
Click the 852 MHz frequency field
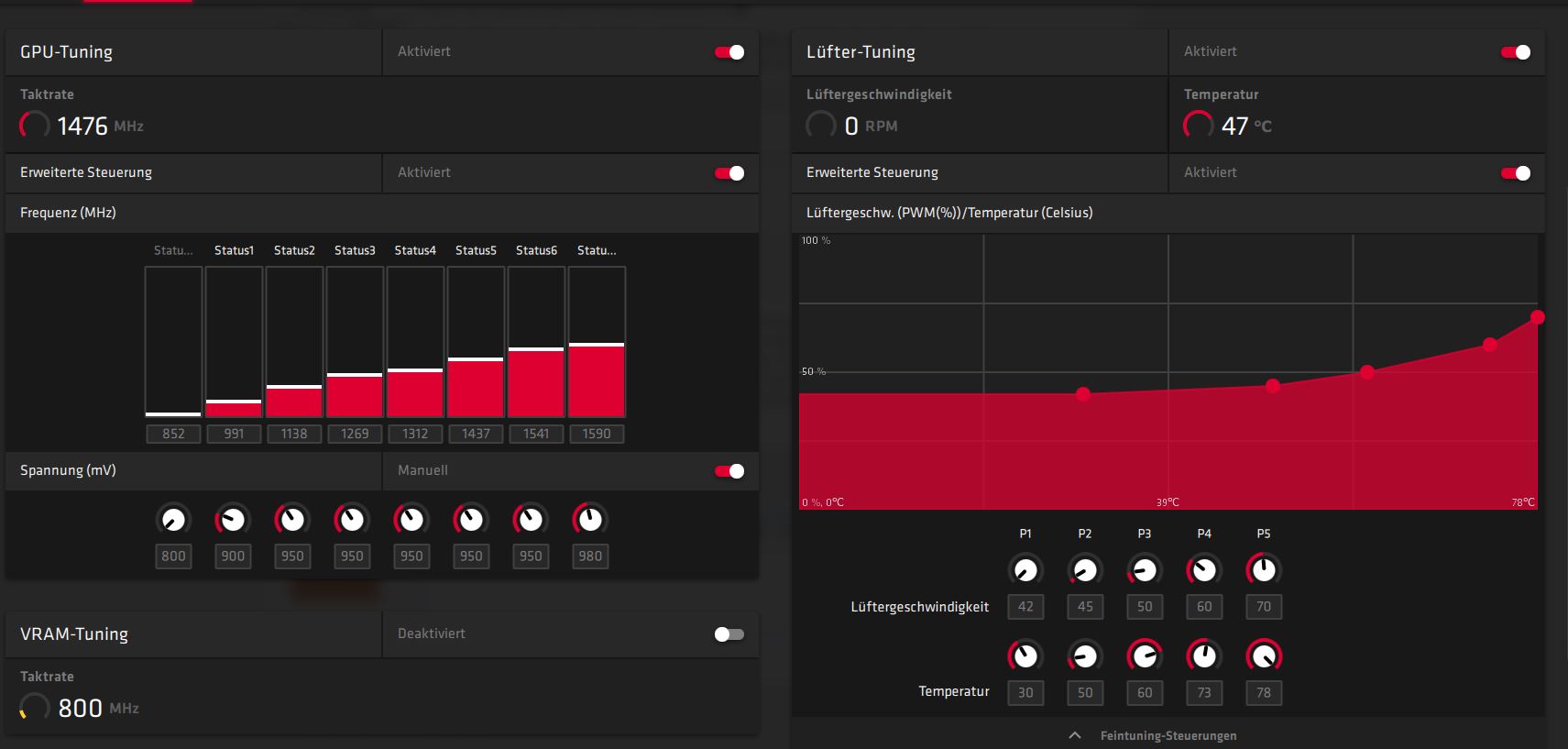[x=173, y=434]
